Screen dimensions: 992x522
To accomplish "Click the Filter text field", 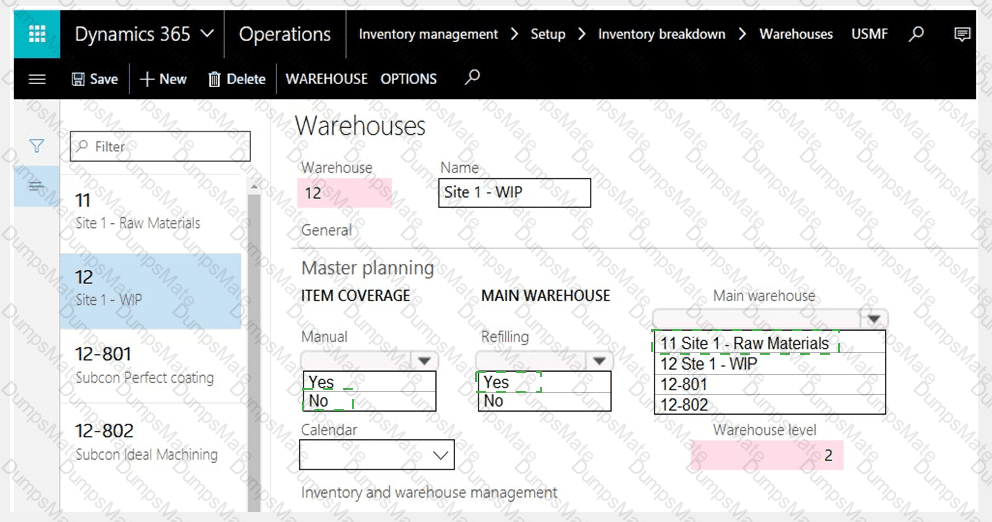I will coord(160,146).
